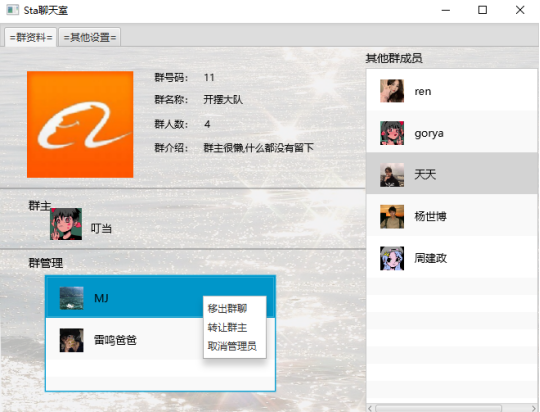Click the 群人数 label
This screenshot has width=540, height=412.
point(171,124)
